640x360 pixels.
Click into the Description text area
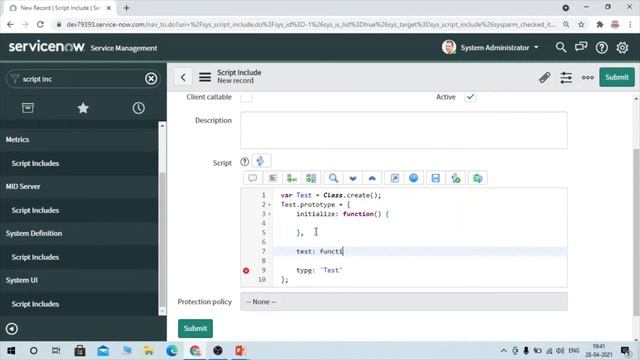(404, 130)
